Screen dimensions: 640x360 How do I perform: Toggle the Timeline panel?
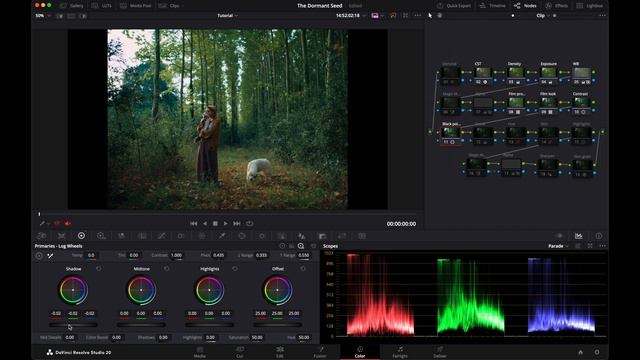click(x=493, y=6)
